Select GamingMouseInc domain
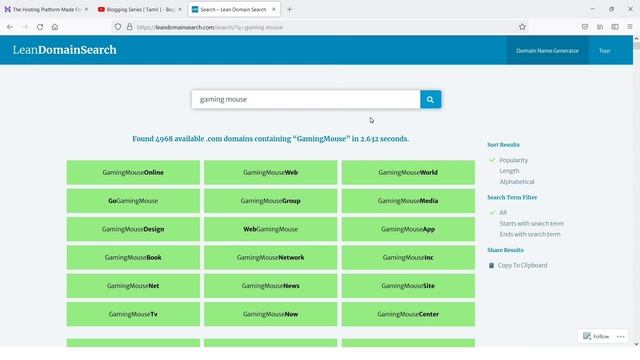 tap(408, 257)
